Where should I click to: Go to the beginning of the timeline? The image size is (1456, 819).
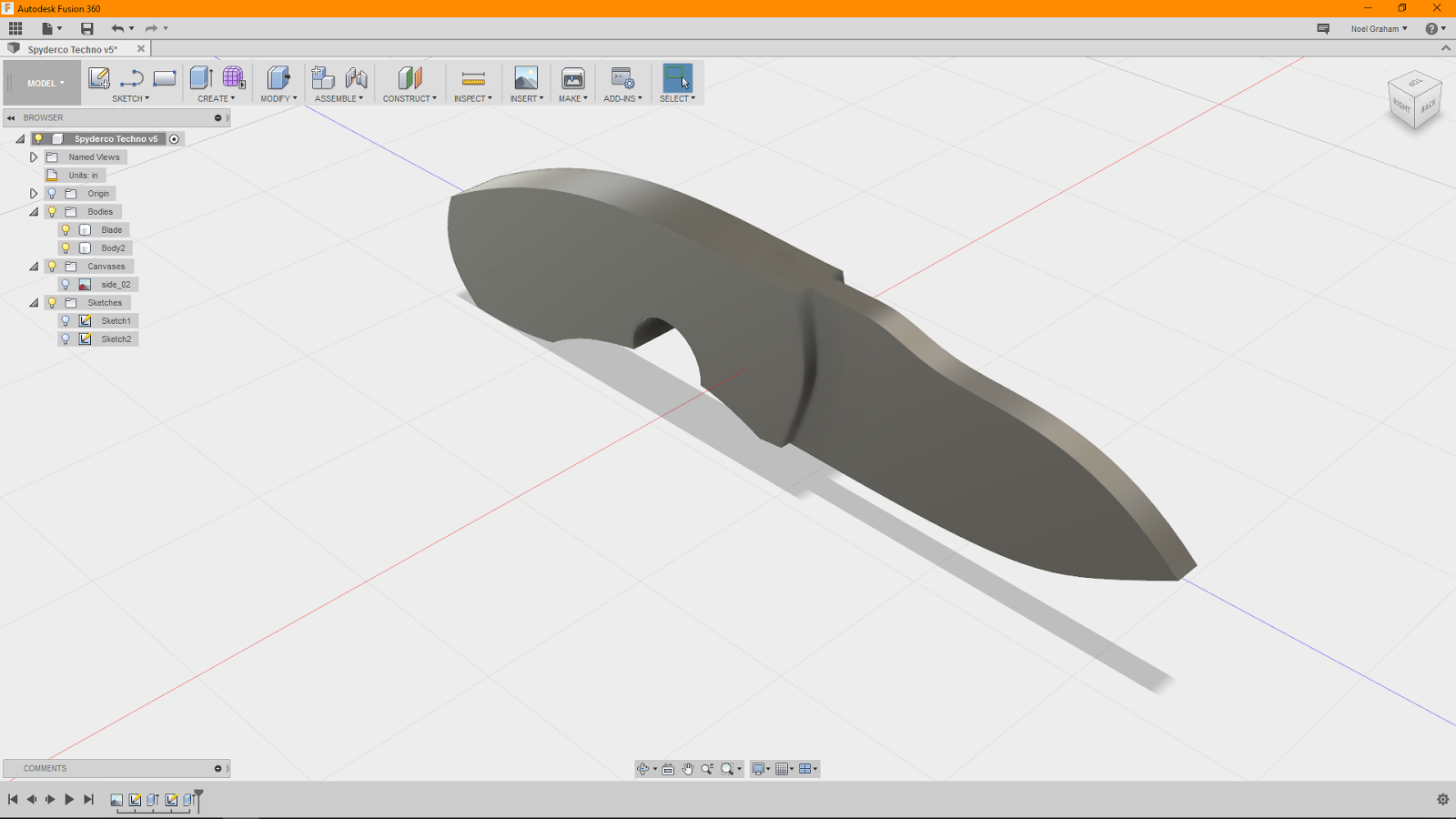[13, 799]
